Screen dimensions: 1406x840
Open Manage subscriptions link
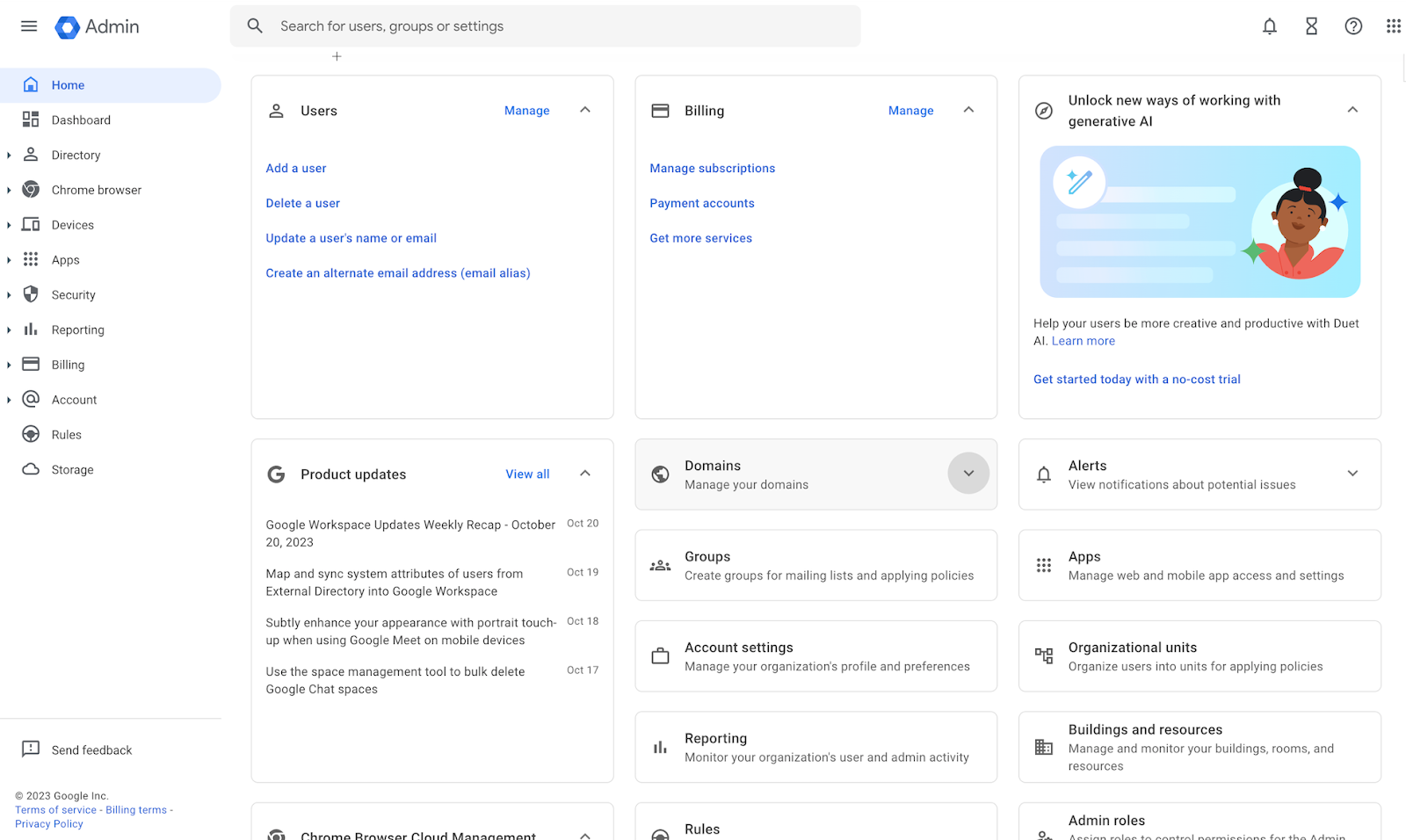click(x=713, y=168)
